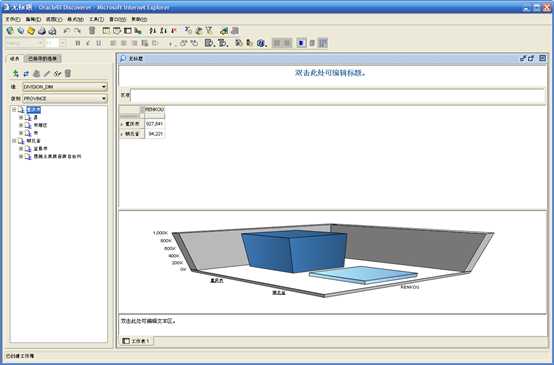Viewport: 554px width, 365px height.
Task: Click the Export toolbar icon
Action: 224,31
